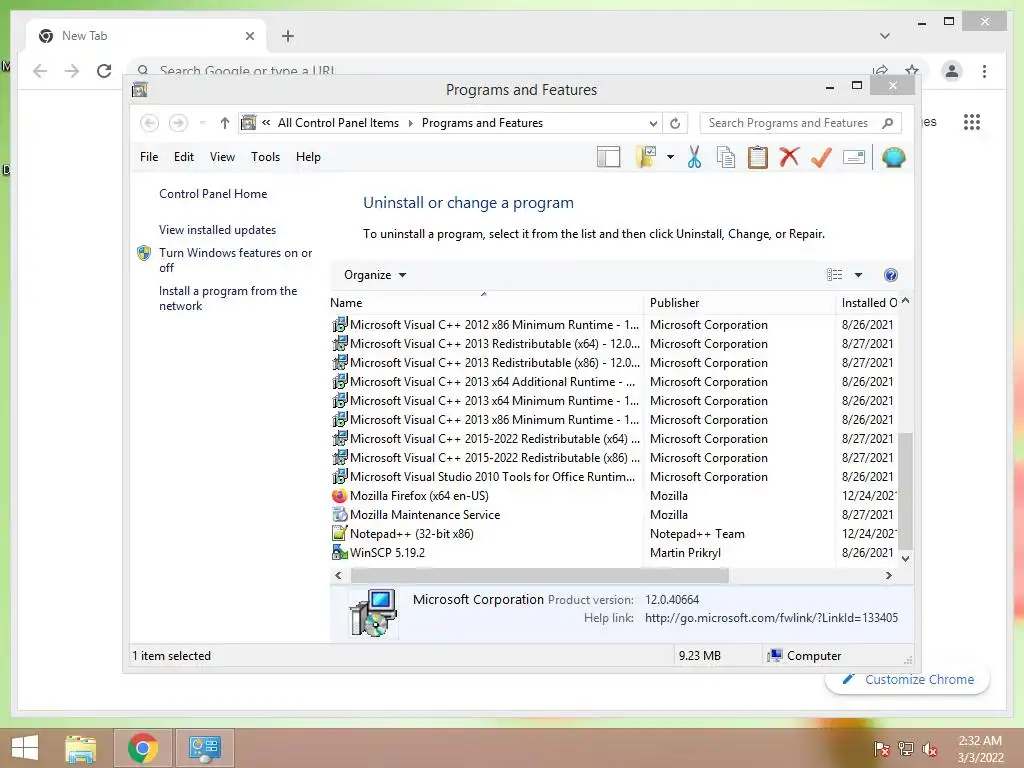Screen dimensions: 1024x768
Task: Click the orange checkmark Properties toolbar icon
Action: point(821,157)
